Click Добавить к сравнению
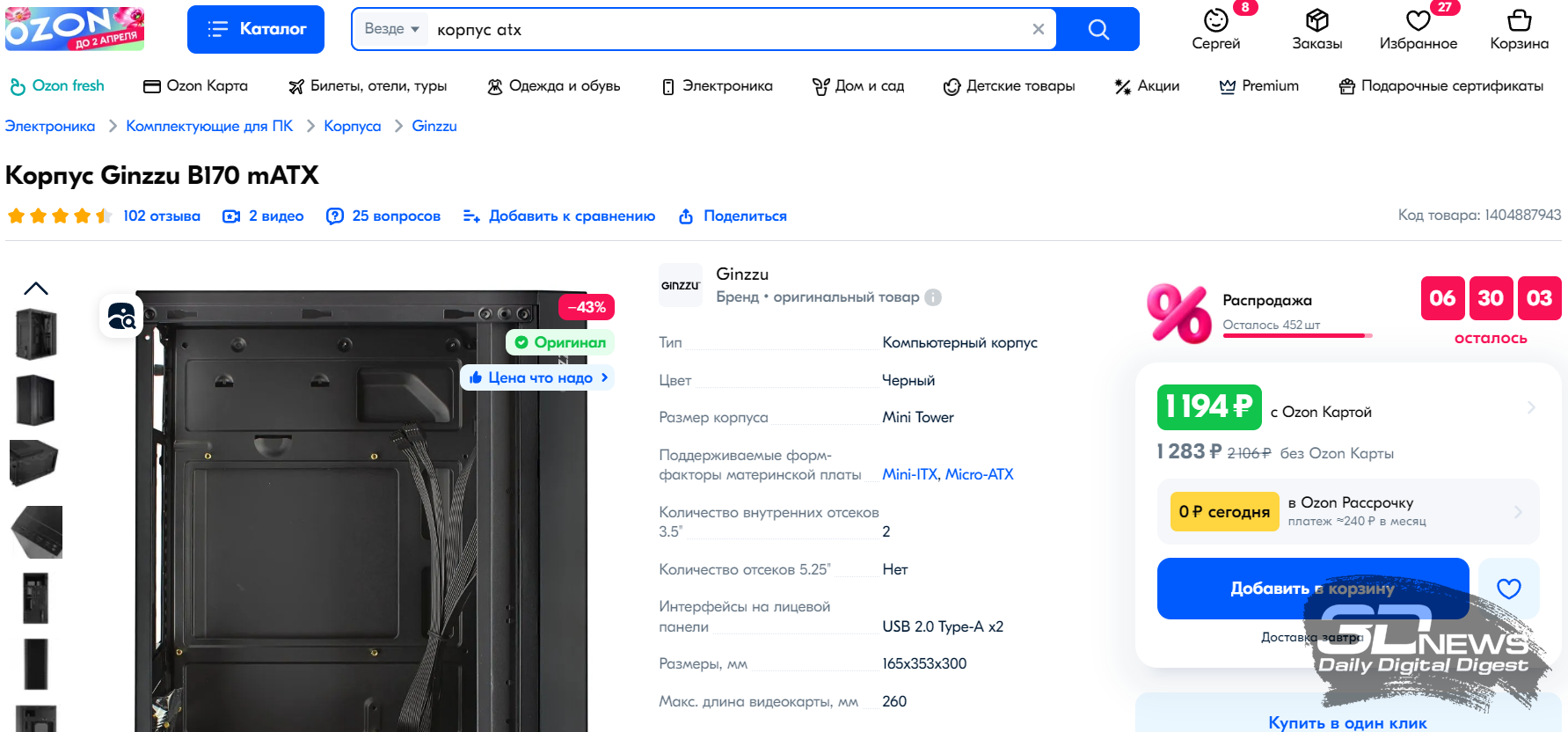1568x732 pixels. point(559,216)
